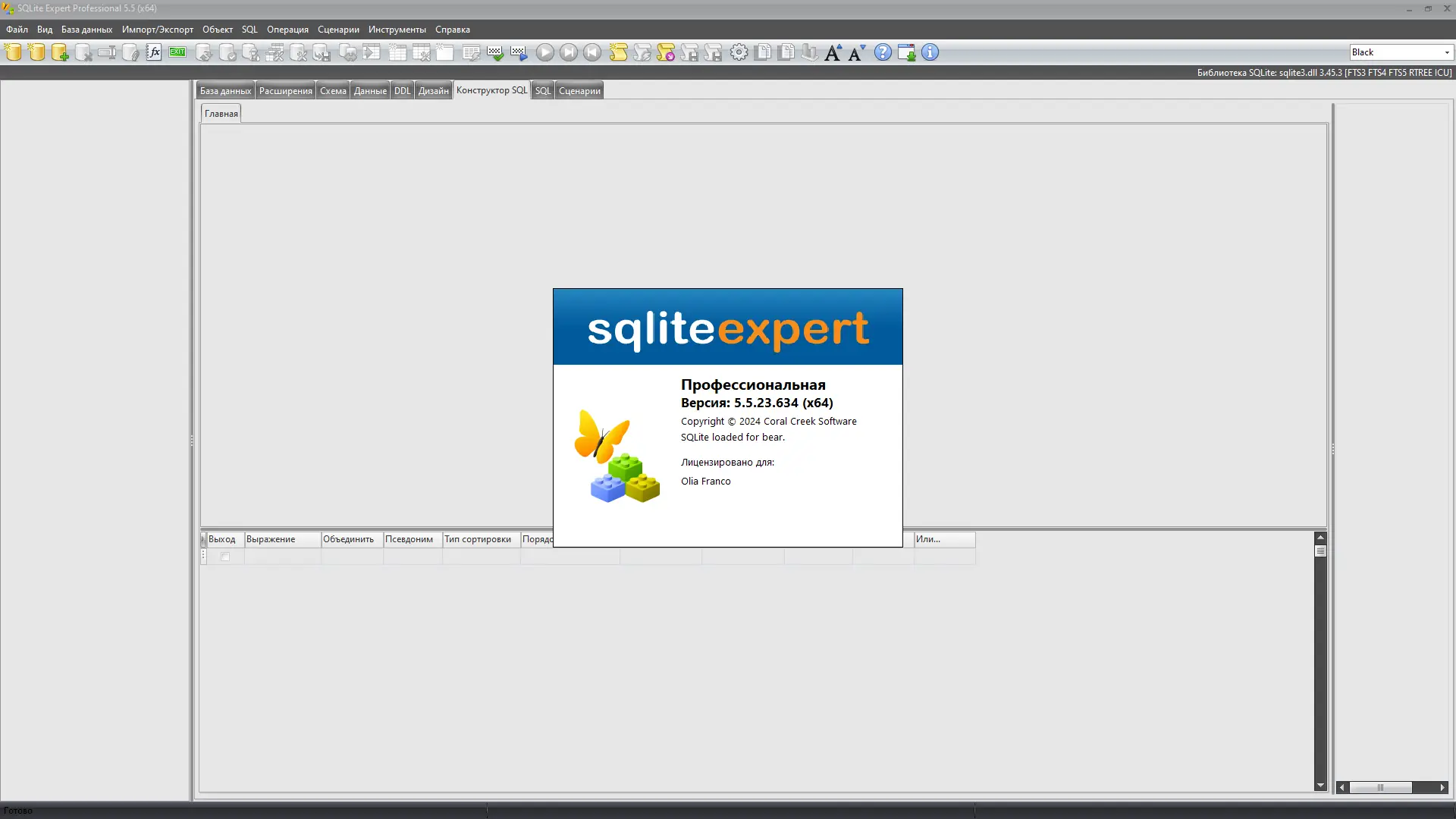Switch to the DDL tab
The width and height of the screenshot is (1456, 819).
coord(402,91)
